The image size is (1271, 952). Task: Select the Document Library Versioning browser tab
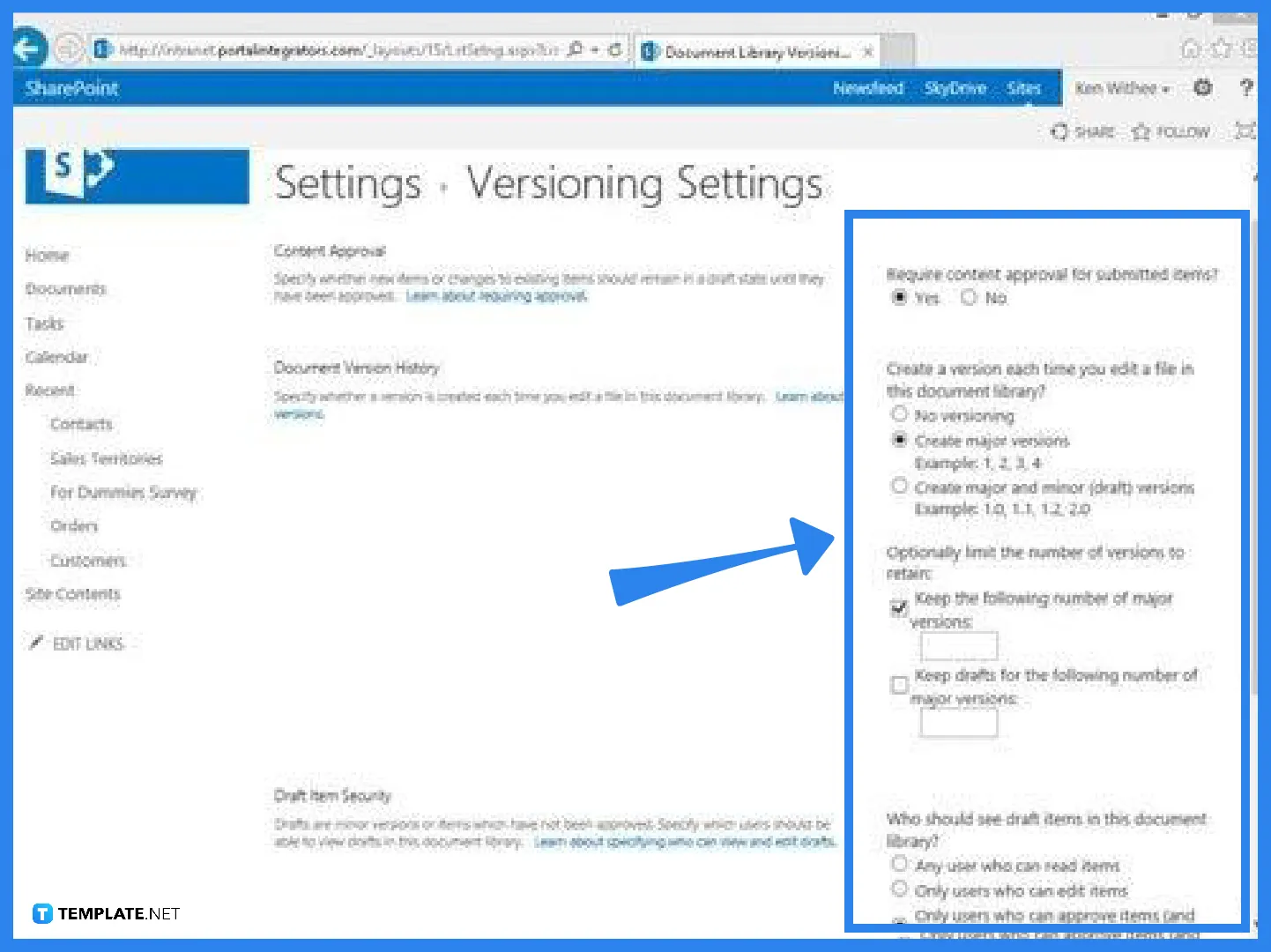tap(756, 51)
